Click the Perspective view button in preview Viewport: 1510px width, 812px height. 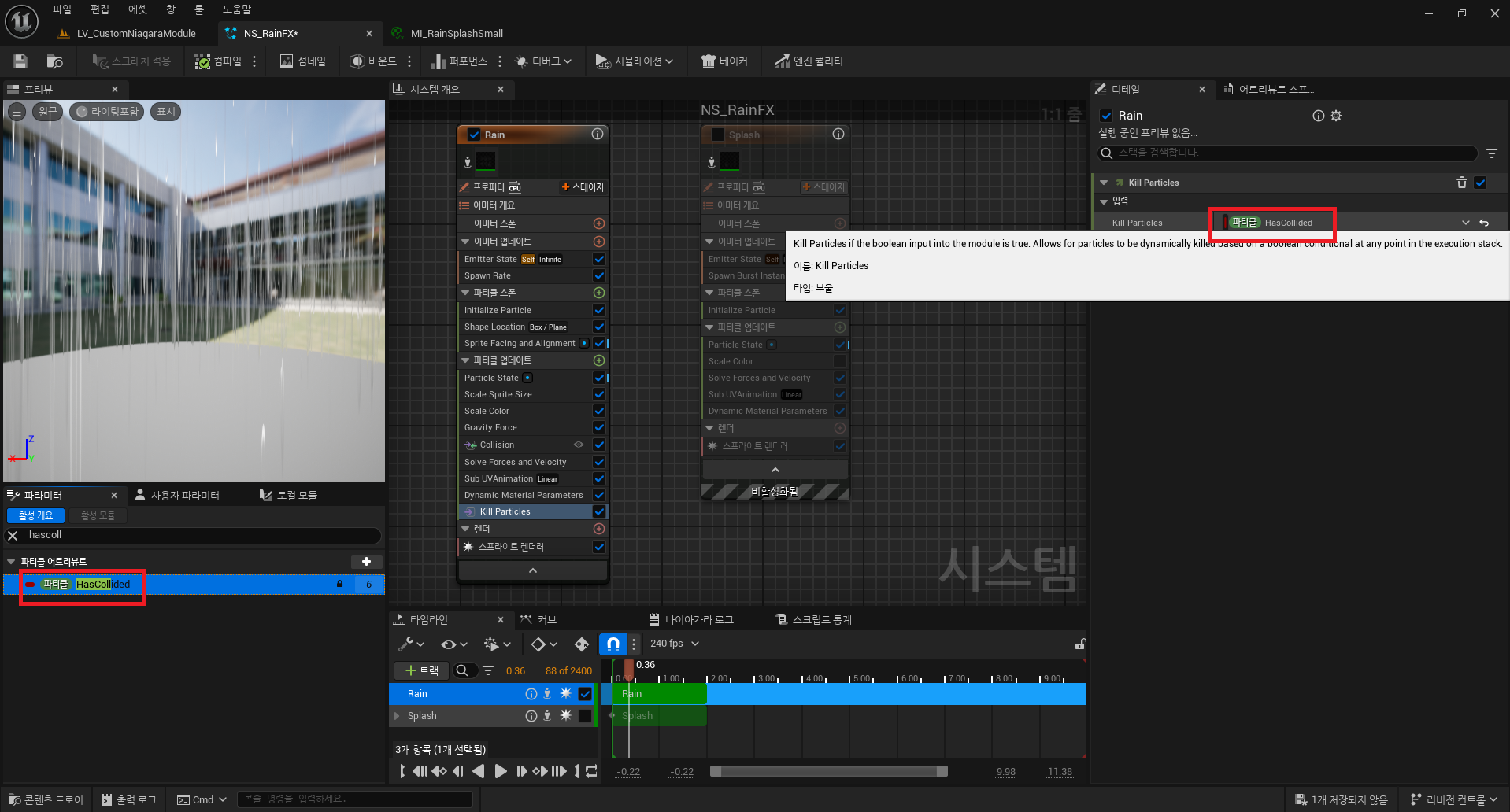[48, 112]
